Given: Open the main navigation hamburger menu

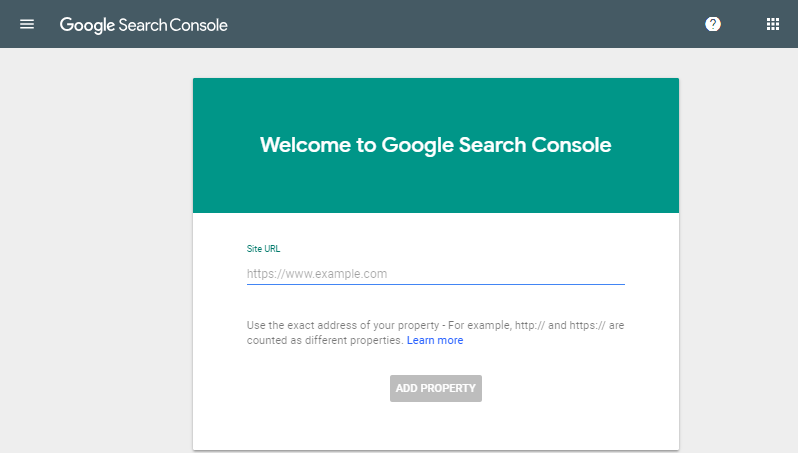Looking at the screenshot, I should (27, 24).
